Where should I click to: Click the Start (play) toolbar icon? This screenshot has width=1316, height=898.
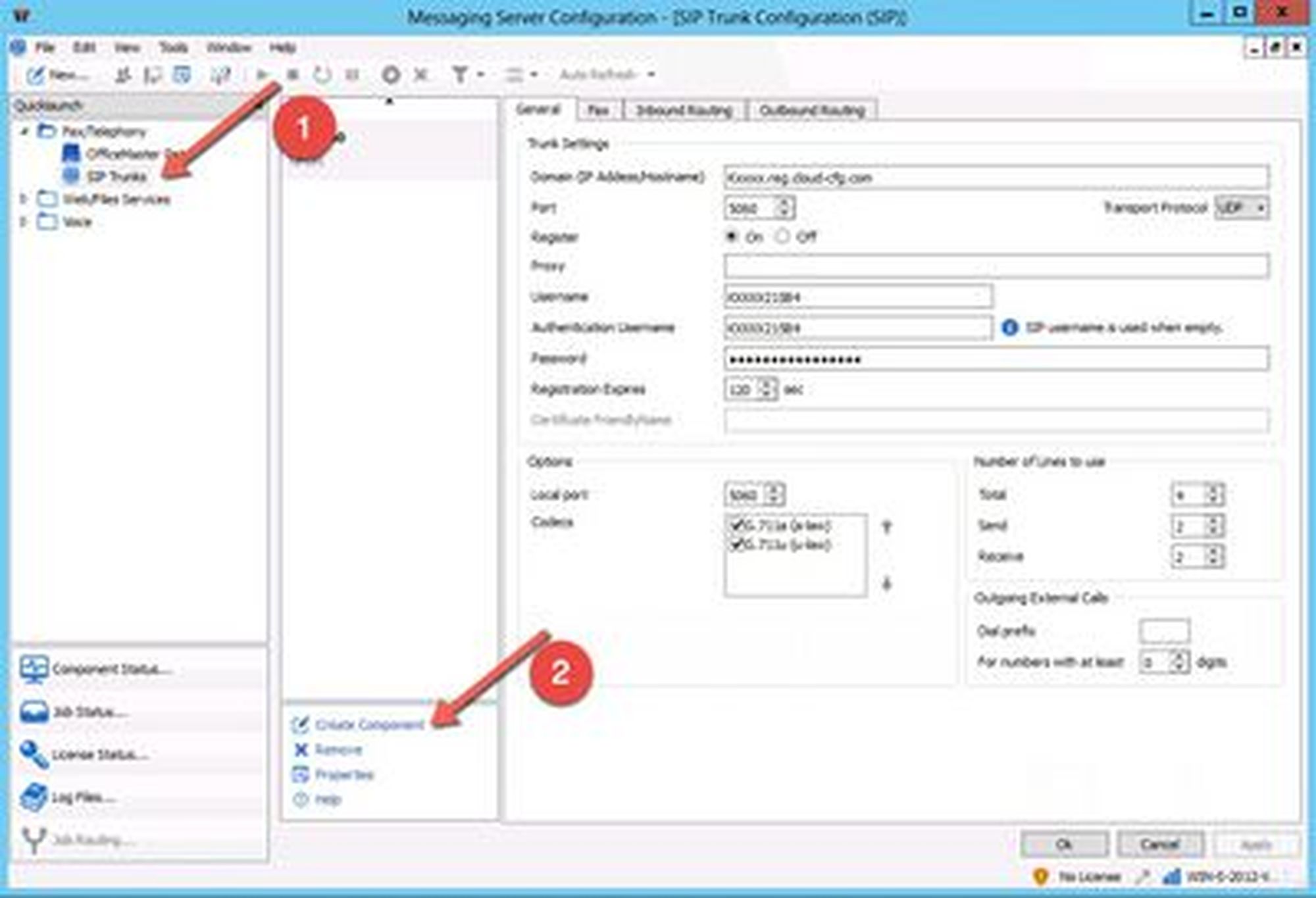pos(262,74)
